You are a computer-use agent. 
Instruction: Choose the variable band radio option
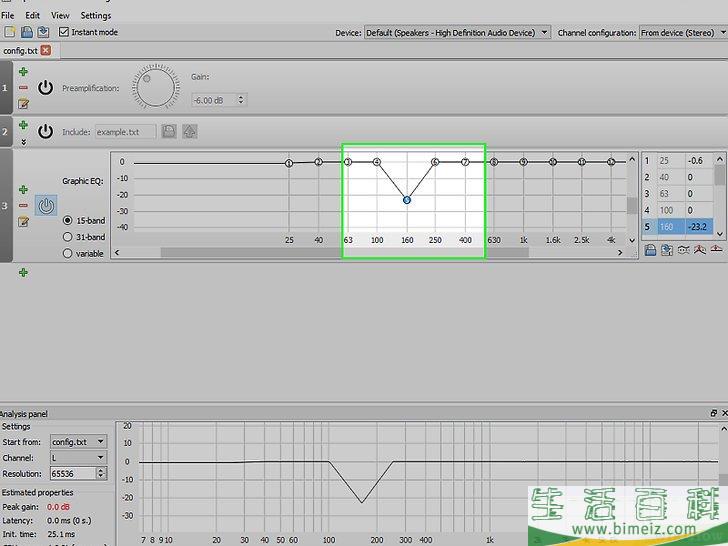pyautogui.click(x=68, y=253)
